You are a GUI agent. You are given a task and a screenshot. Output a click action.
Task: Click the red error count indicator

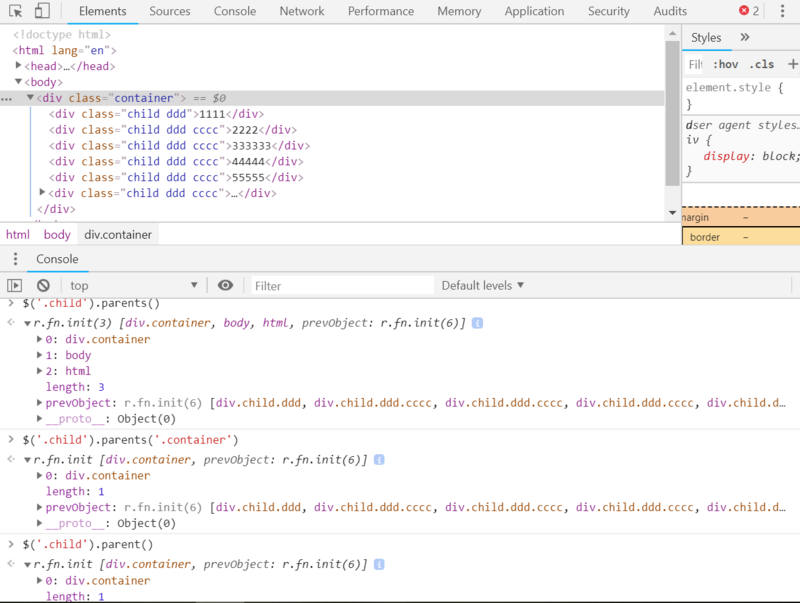(749, 11)
